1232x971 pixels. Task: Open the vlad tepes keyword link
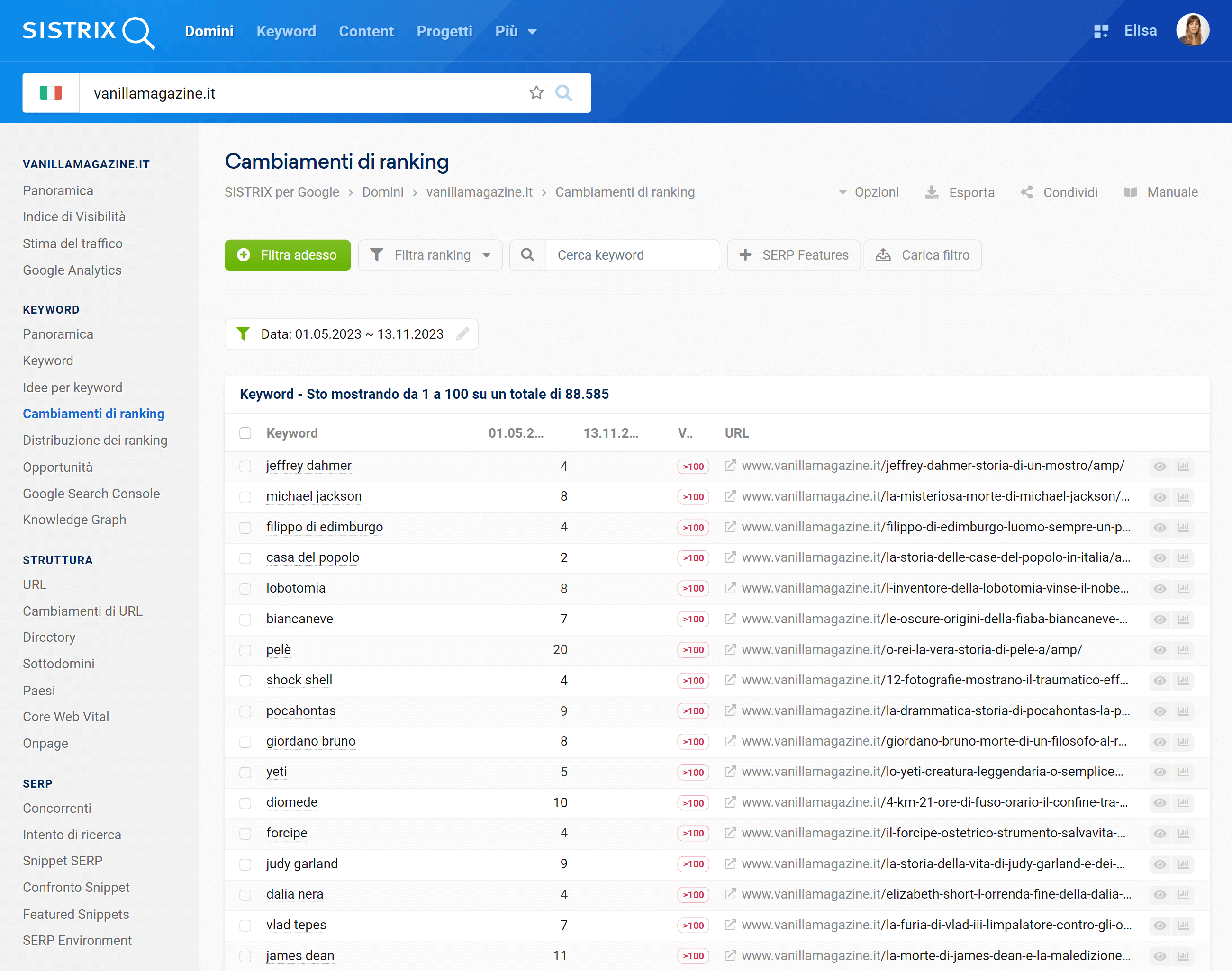[296, 925]
